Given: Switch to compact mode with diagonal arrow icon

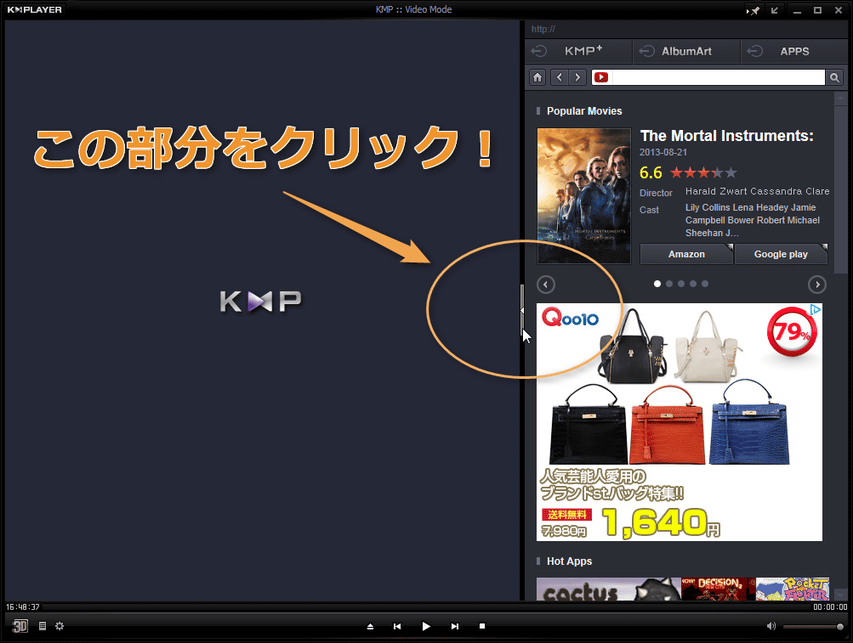Looking at the screenshot, I should click(775, 10).
